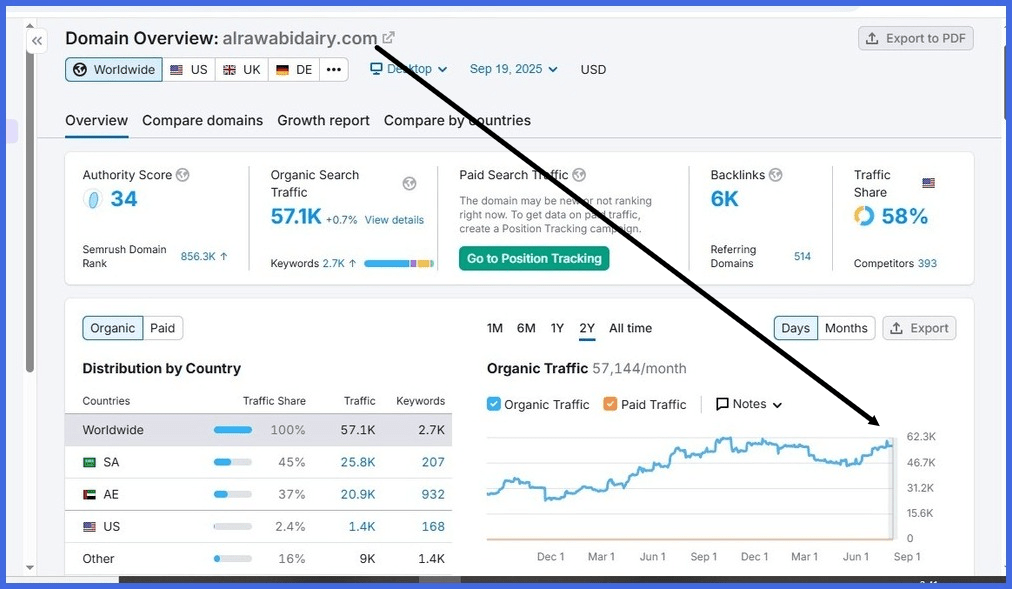Open Referring Domains 514 link
Screen dimensions: 1012x589
click(802, 256)
